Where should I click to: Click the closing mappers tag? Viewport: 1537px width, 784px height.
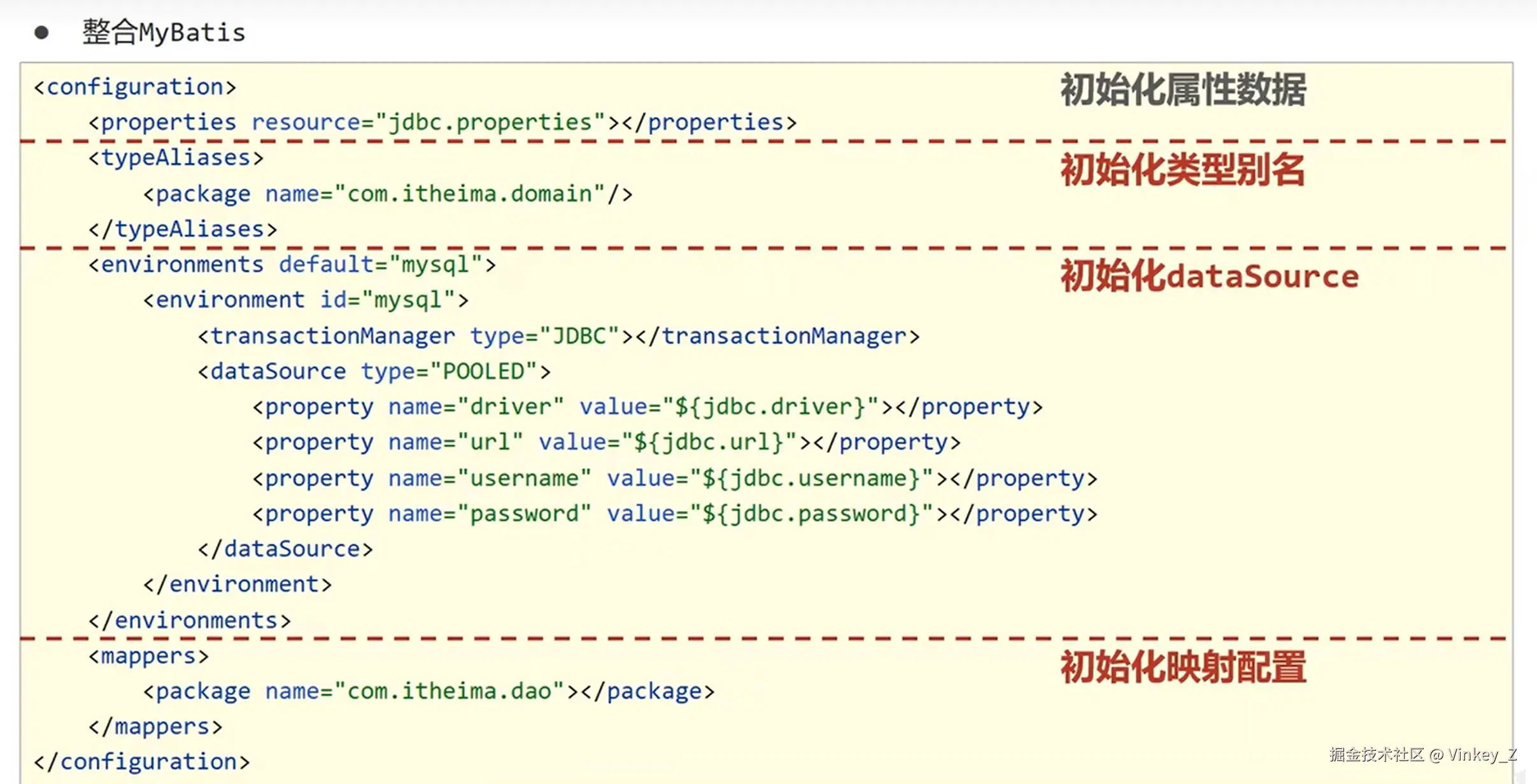[155, 727]
